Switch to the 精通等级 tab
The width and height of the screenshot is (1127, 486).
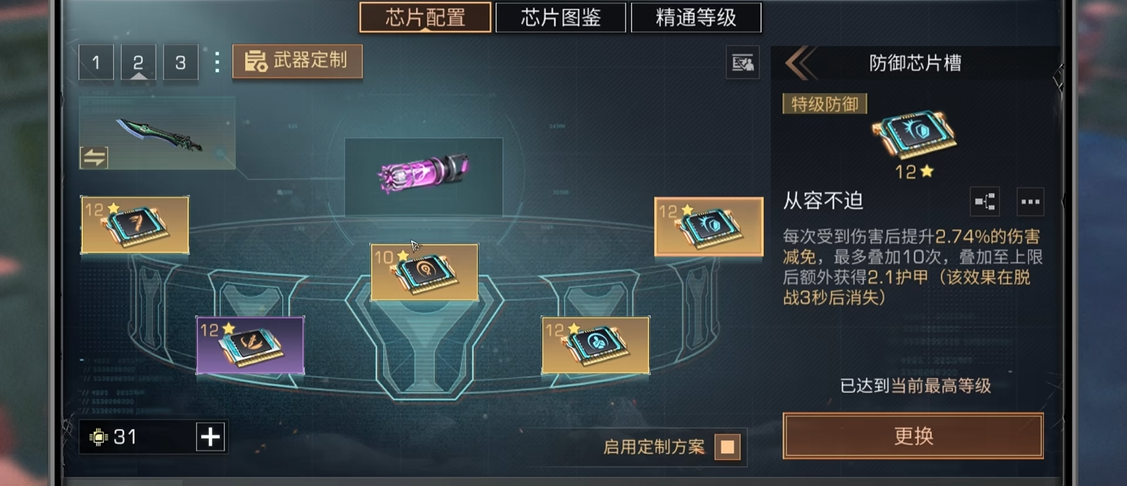[696, 18]
